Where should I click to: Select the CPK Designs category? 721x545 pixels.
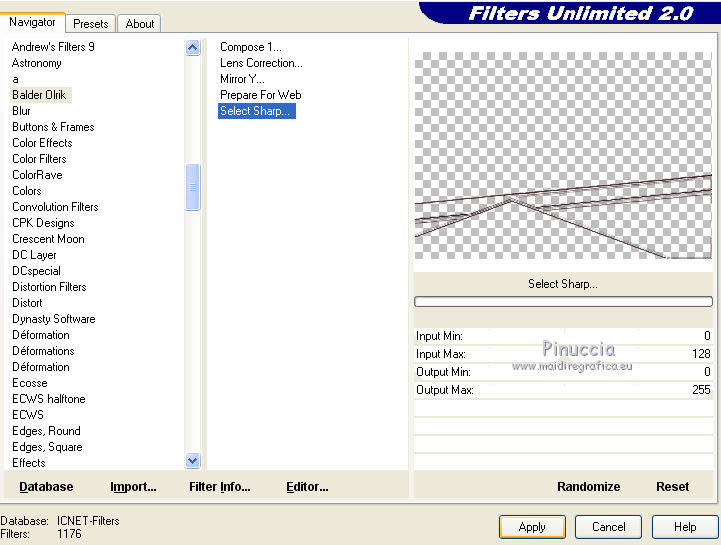[43, 223]
